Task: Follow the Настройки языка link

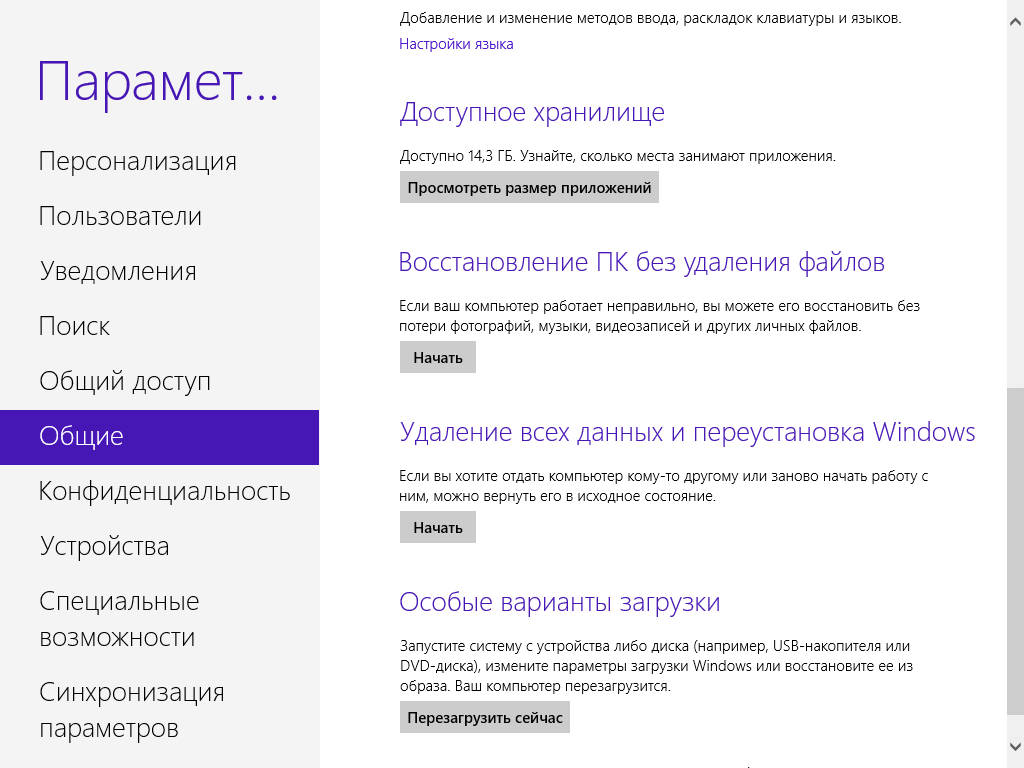Action: pyautogui.click(x=456, y=44)
